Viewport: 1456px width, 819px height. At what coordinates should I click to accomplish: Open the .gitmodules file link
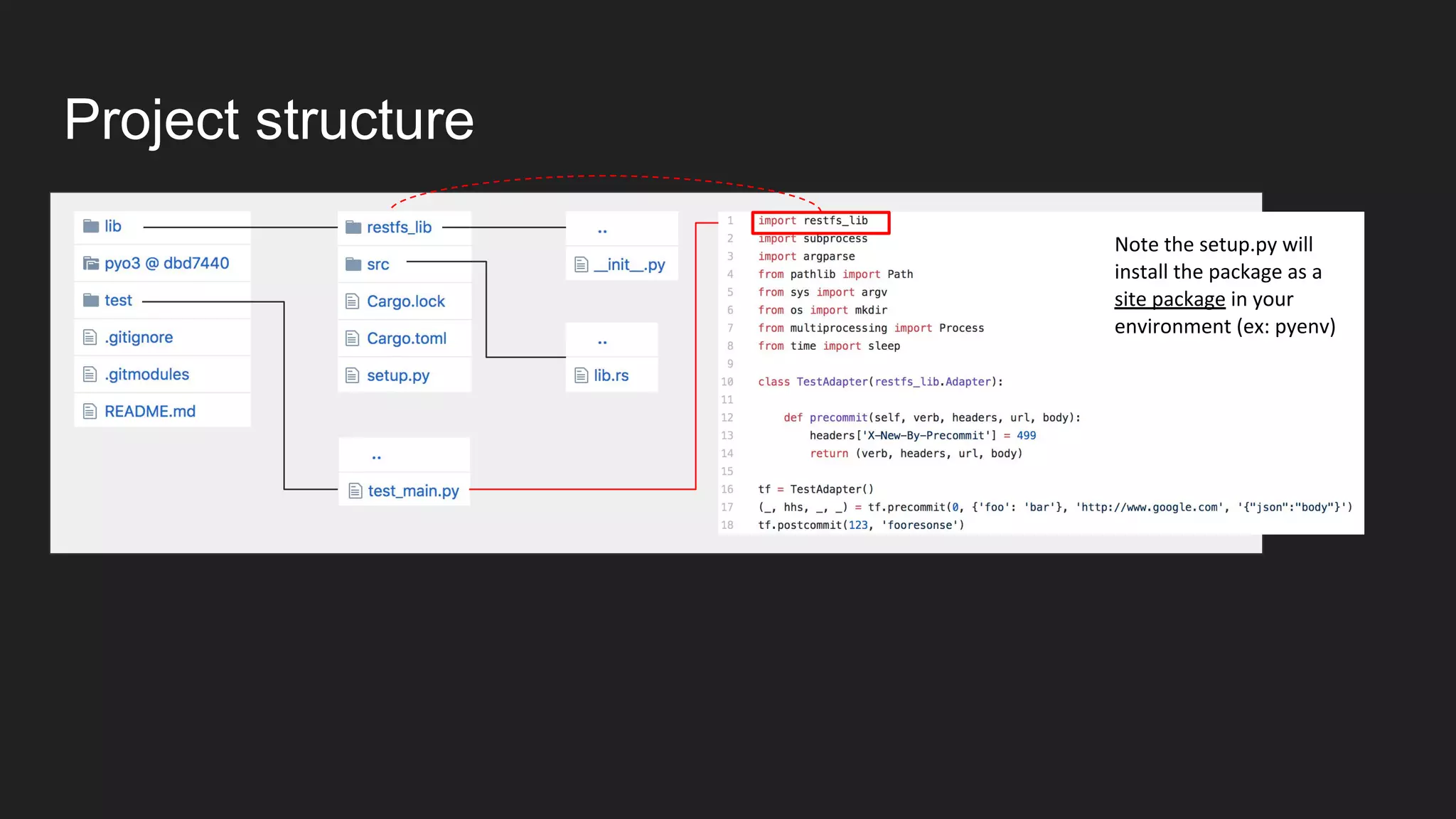click(x=147, y=374)
